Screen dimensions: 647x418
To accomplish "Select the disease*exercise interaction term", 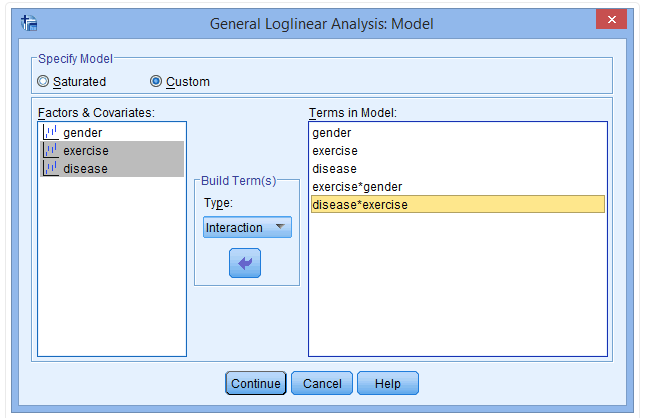I will point(360,204).
